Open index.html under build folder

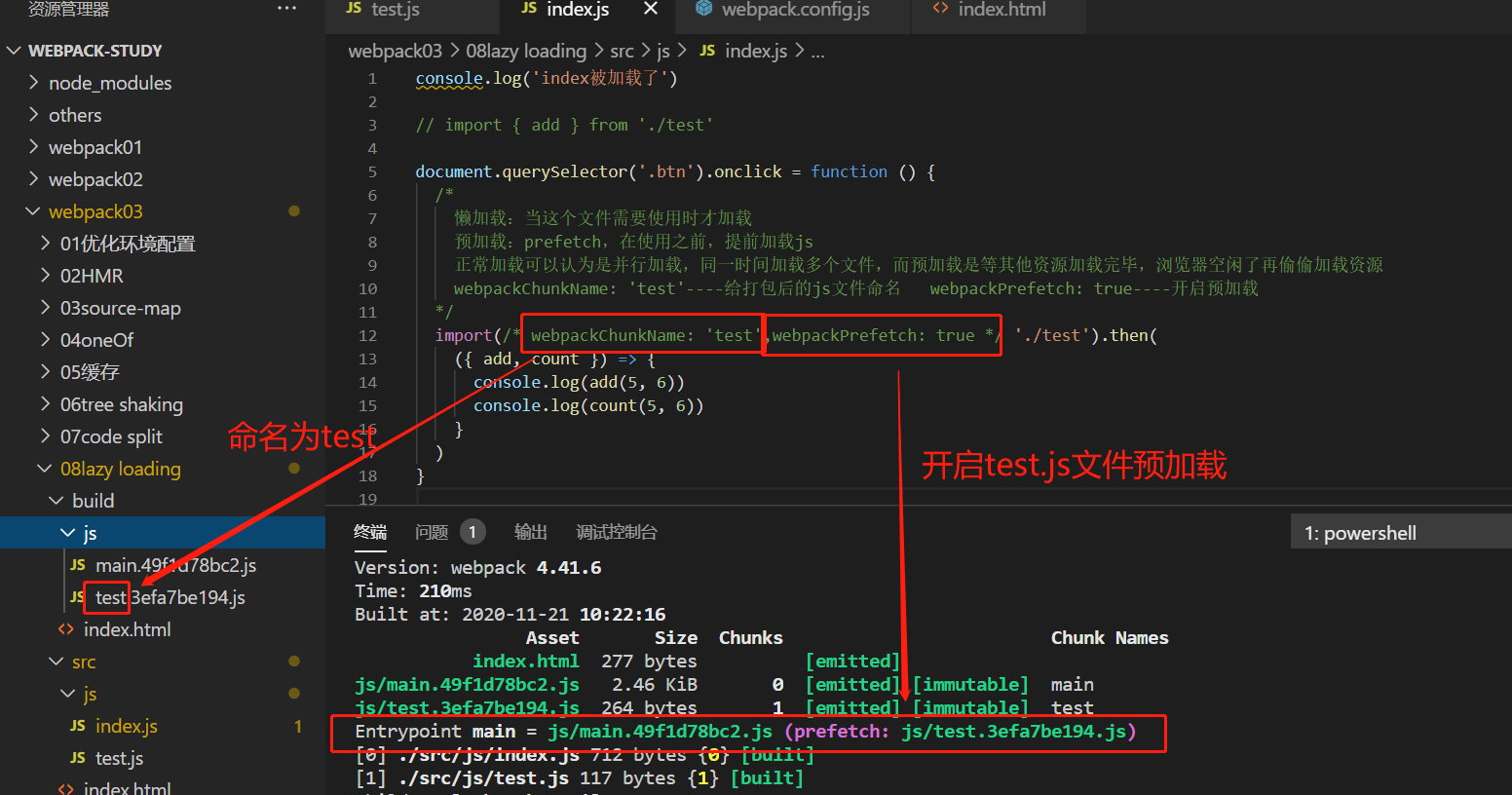[x=127, y=629]
